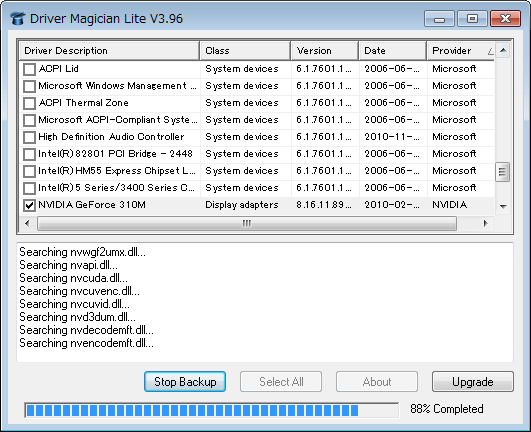Screen dimensions: 531x432
Task: Open the About dialog button
Action: click(377, 382)
